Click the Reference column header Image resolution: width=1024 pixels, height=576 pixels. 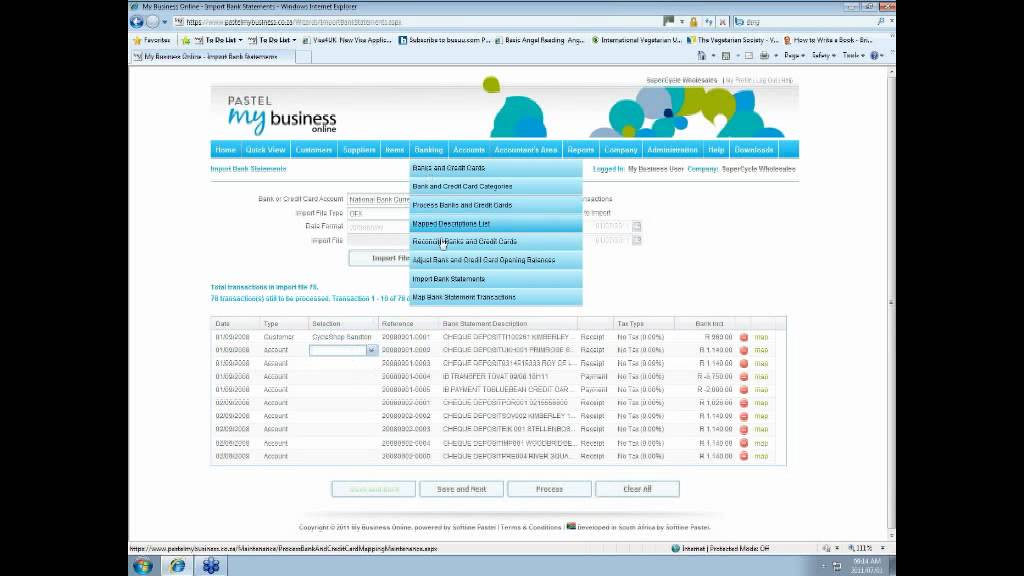[x=398, y=324]
